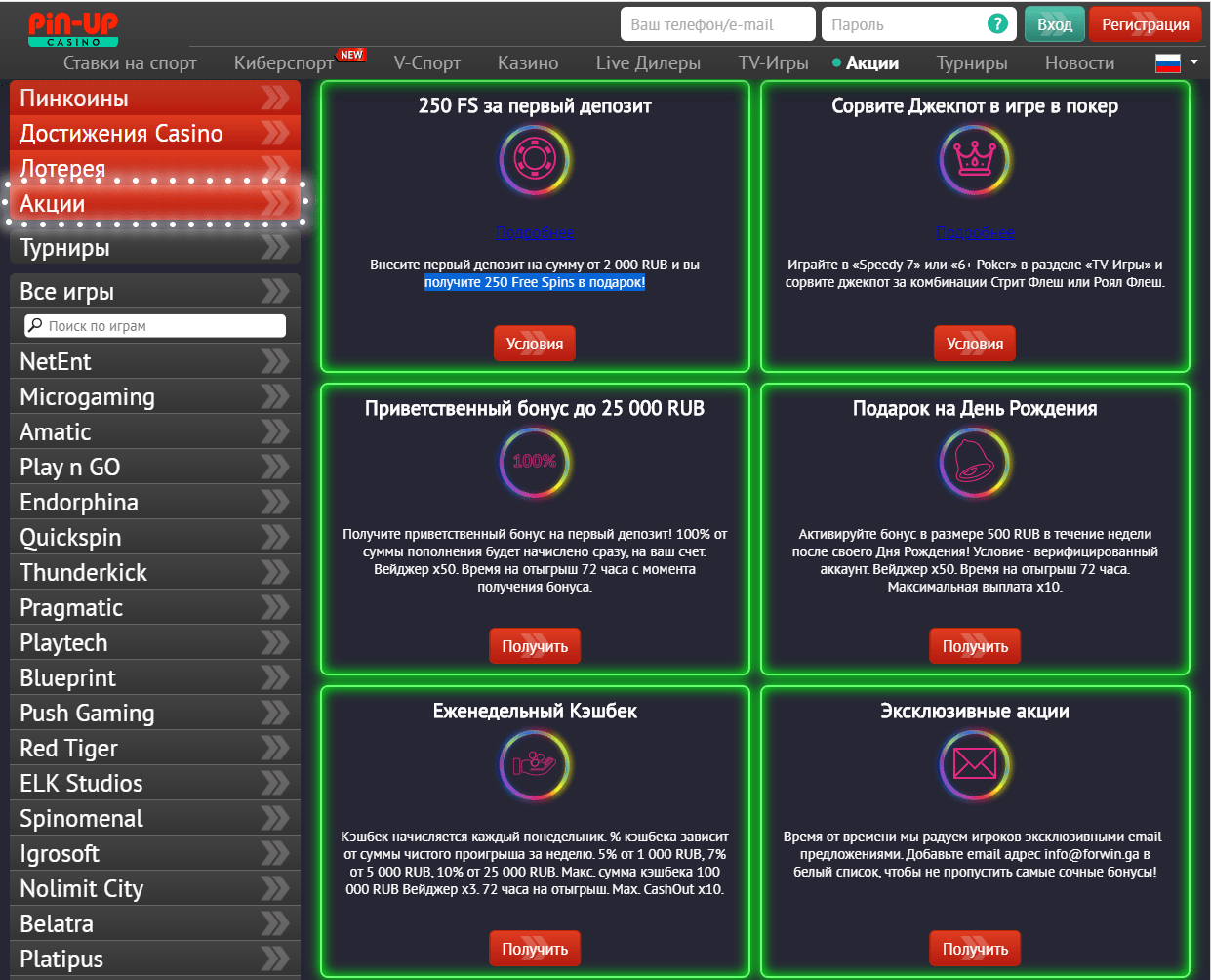Click the poker chip icon for 250 FS
The width and height of the screenshot is (1211, 980).
tap(535, 159)
